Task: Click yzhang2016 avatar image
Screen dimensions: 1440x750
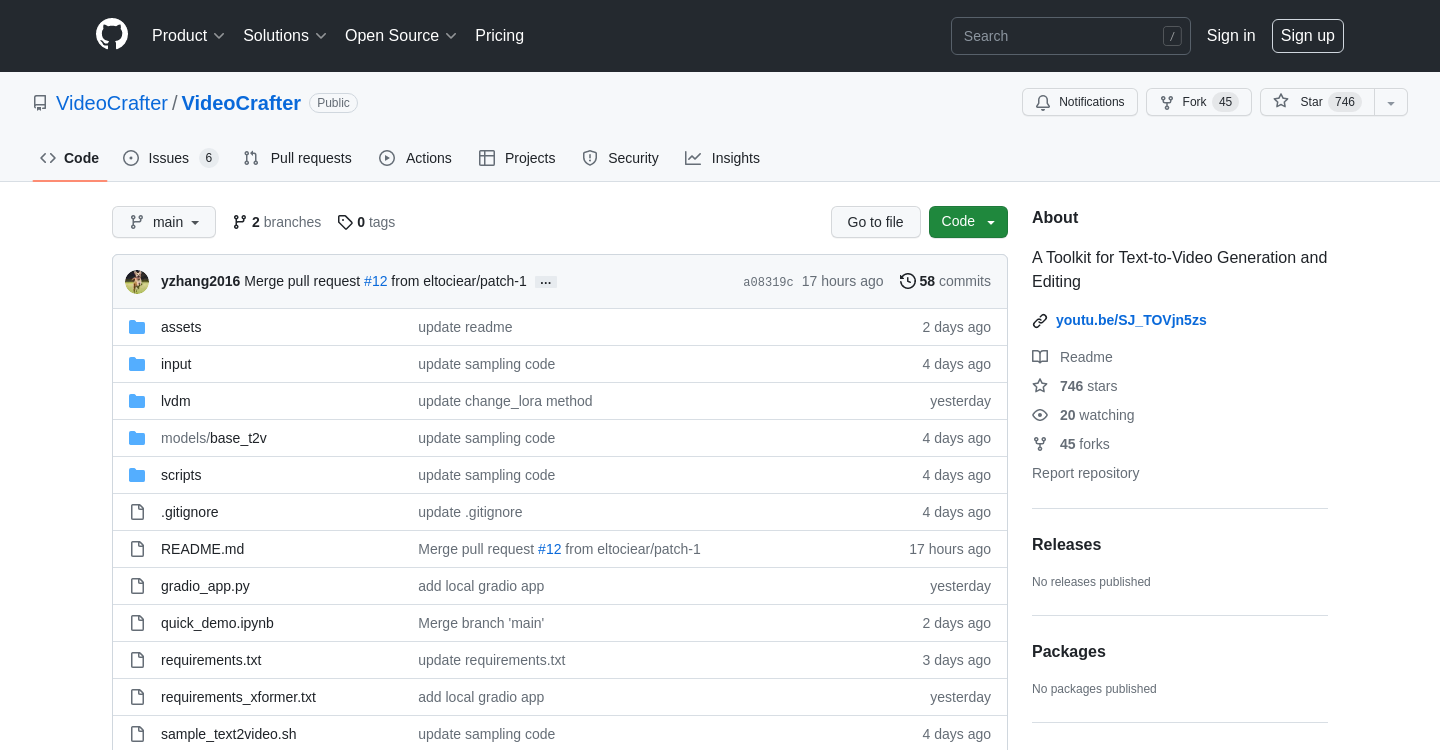Action: pos(137,282)
